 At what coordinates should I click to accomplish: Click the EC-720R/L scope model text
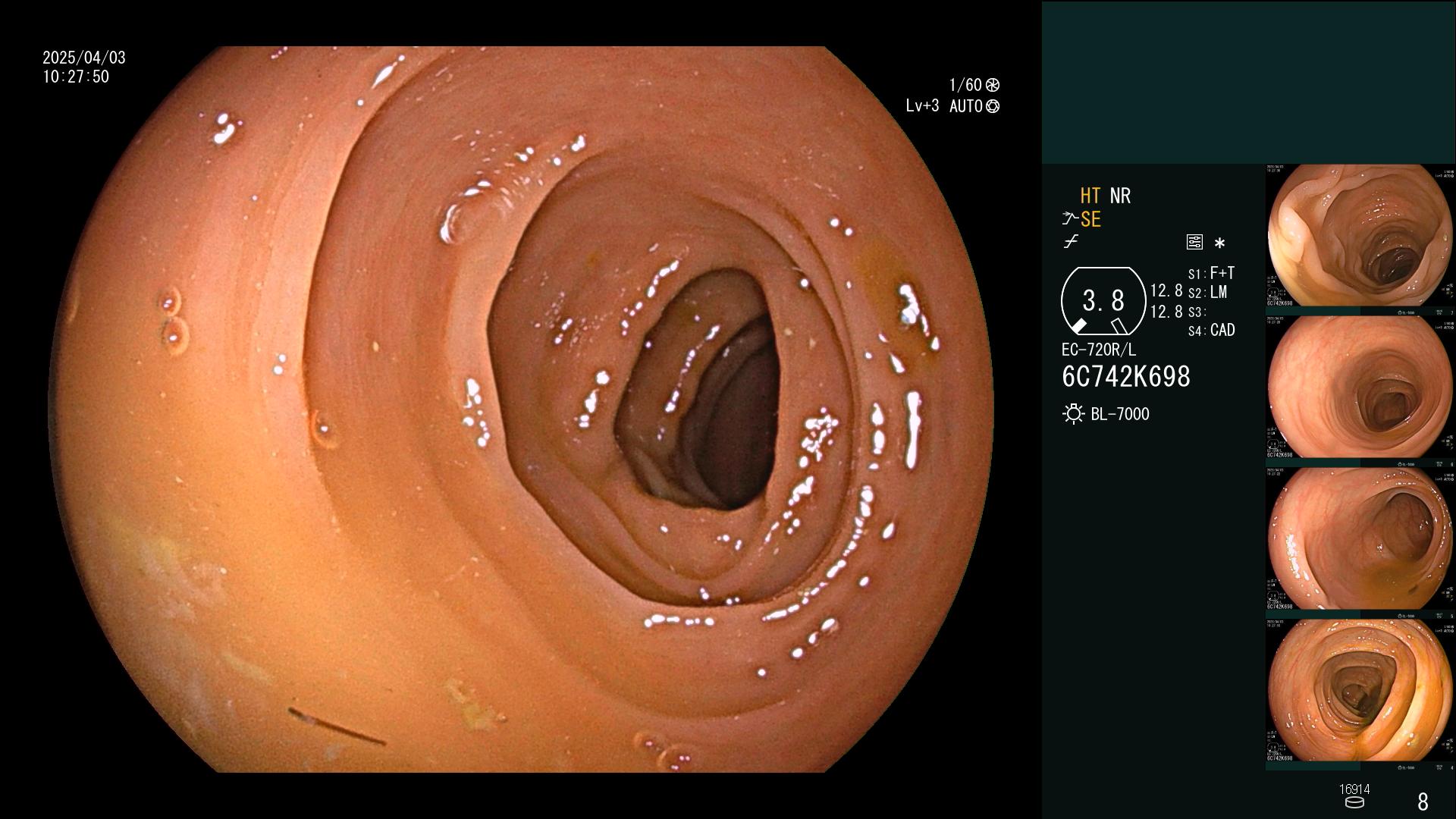(x=1099, y=350)
